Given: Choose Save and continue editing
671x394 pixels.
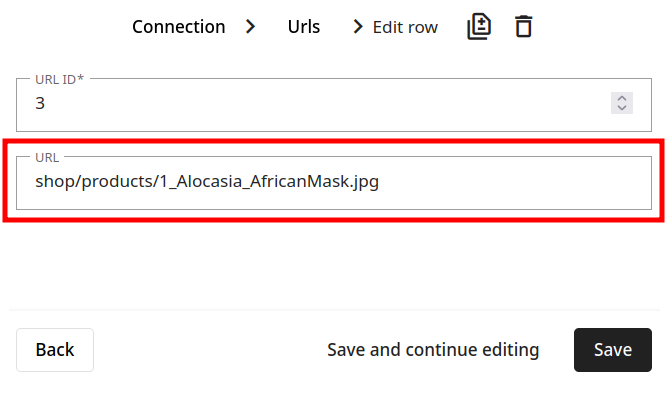Looking at the screenshot, I should [x=433, y=350].
